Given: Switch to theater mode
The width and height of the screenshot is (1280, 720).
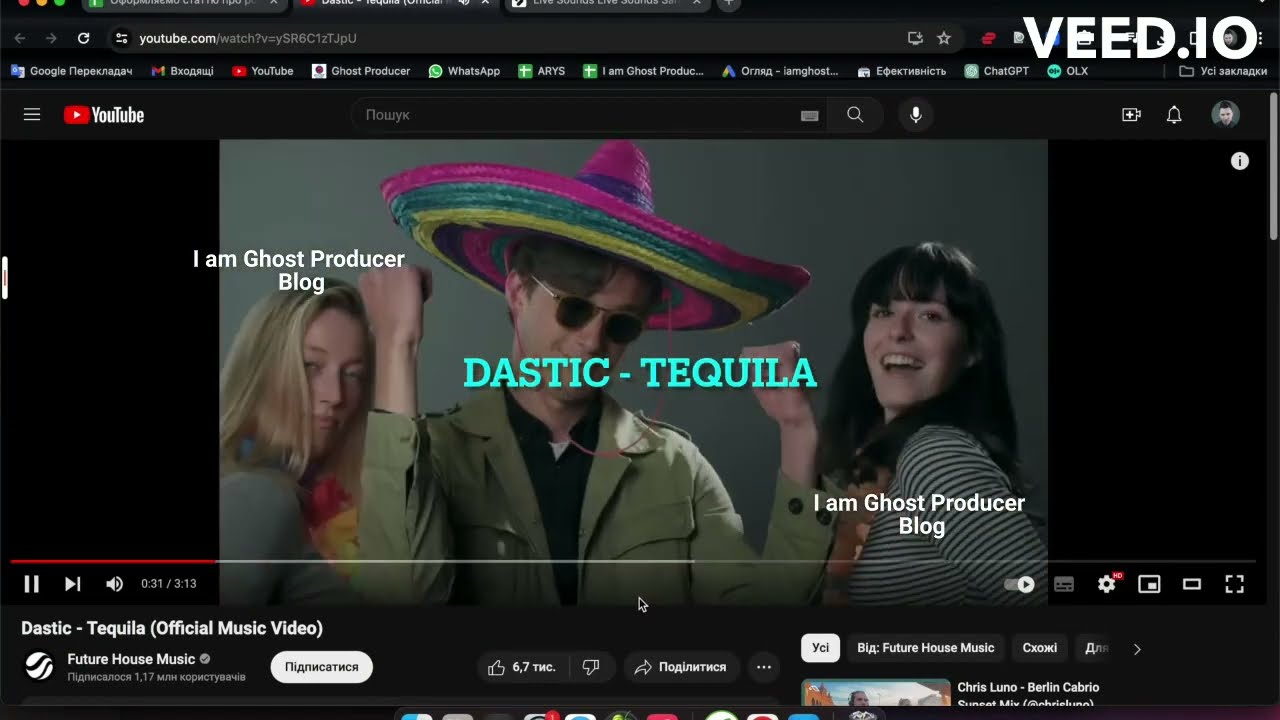Looking at the screenshot, I should 1192,584.
